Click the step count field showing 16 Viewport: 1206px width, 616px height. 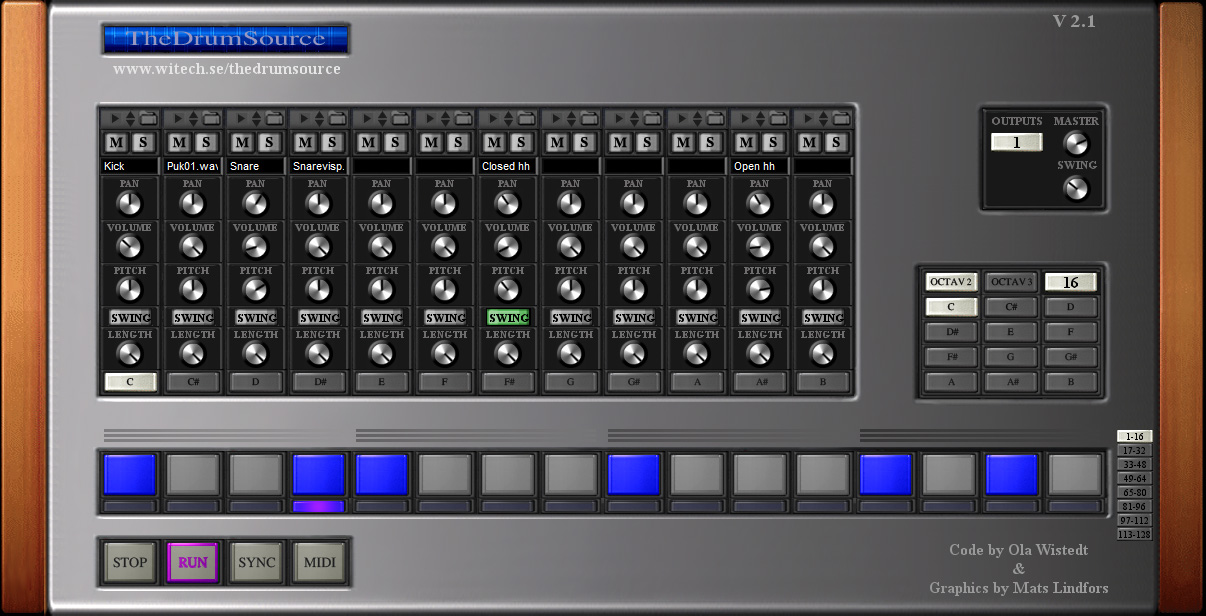pos(1070,282)
